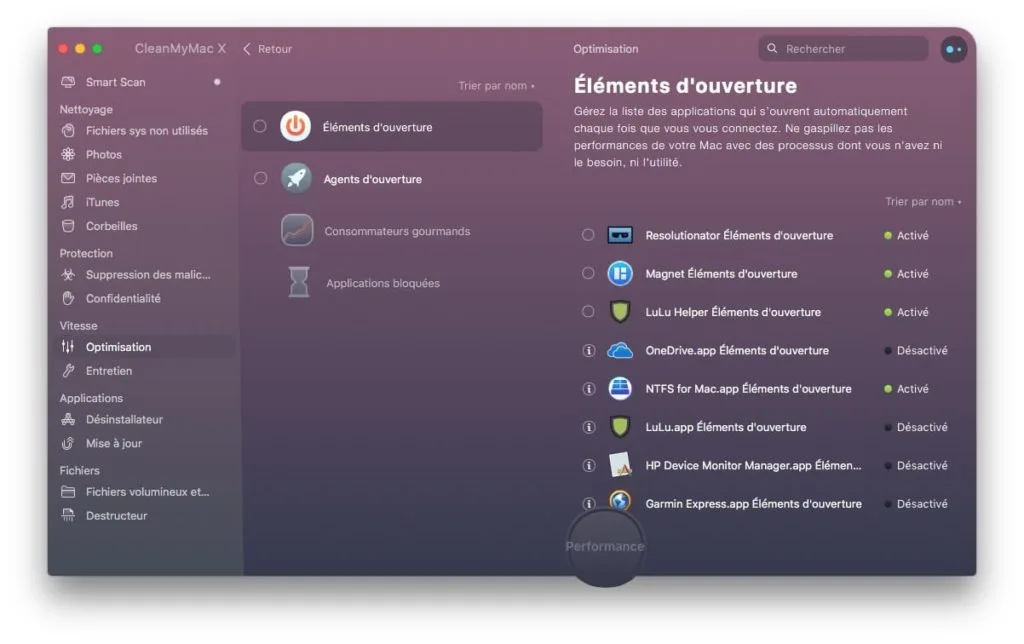Go back with Retour button
1024x644 pixels.
[267, 49]
